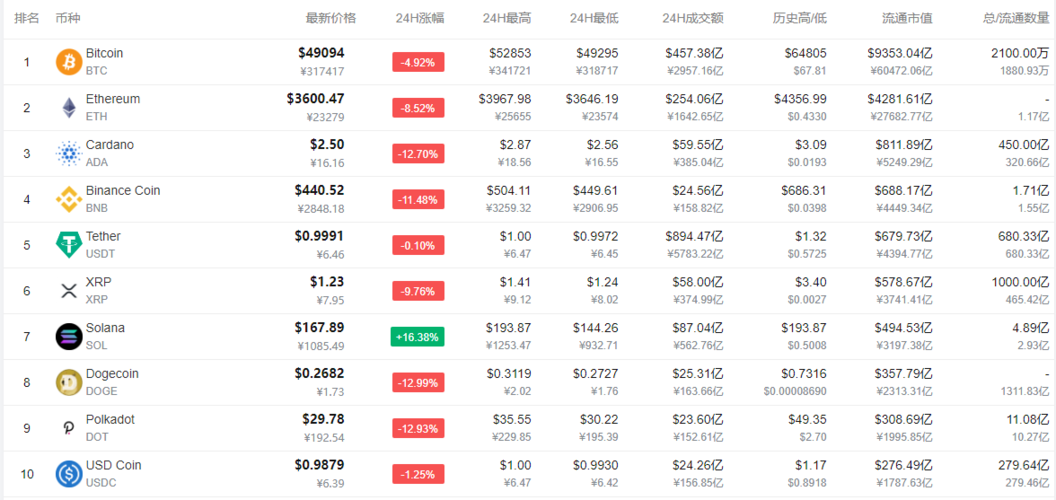Click the Cardano ADA logo icon
The image size is (1056, 500).
(x=69, y=154)
